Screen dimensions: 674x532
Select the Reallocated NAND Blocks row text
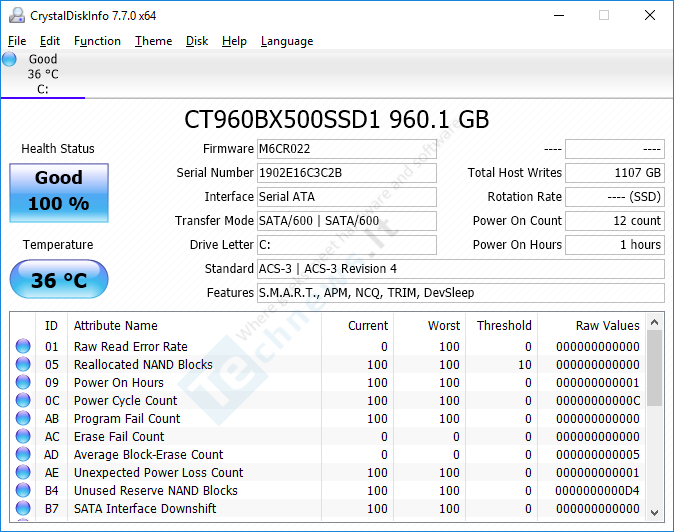click(143, 364)
